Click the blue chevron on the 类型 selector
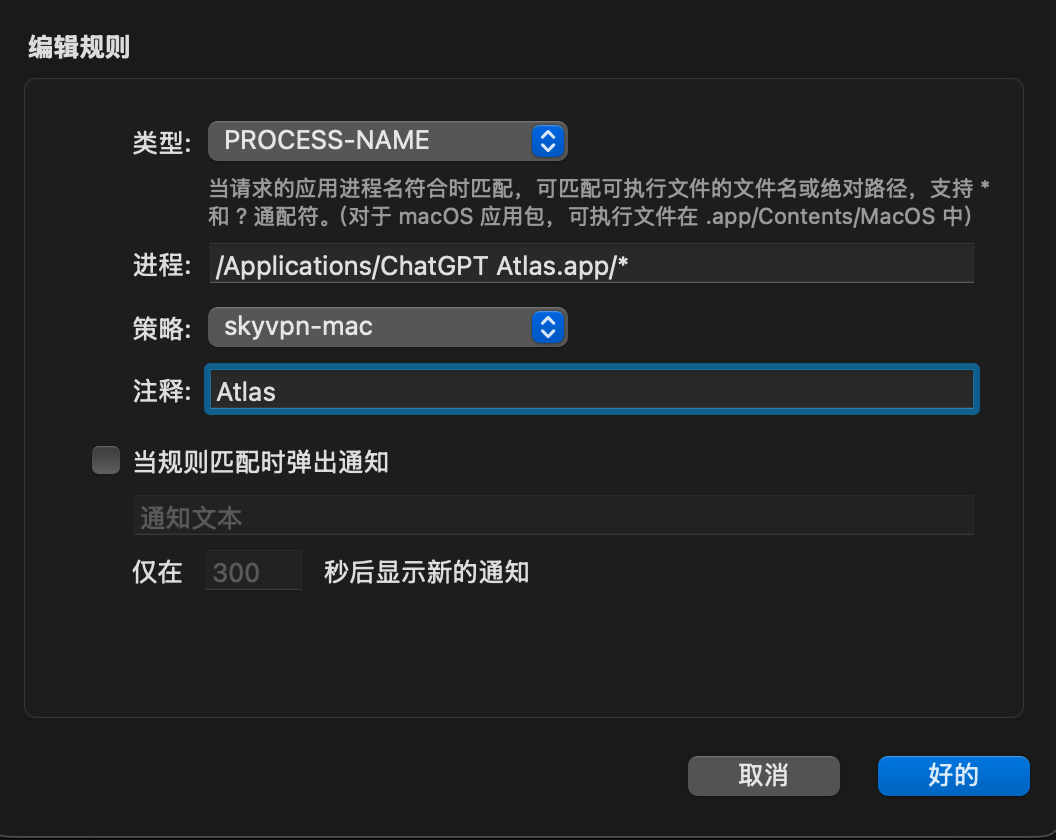The width and height of the screenshot is (1056, 840). click(x=547, y=141)
